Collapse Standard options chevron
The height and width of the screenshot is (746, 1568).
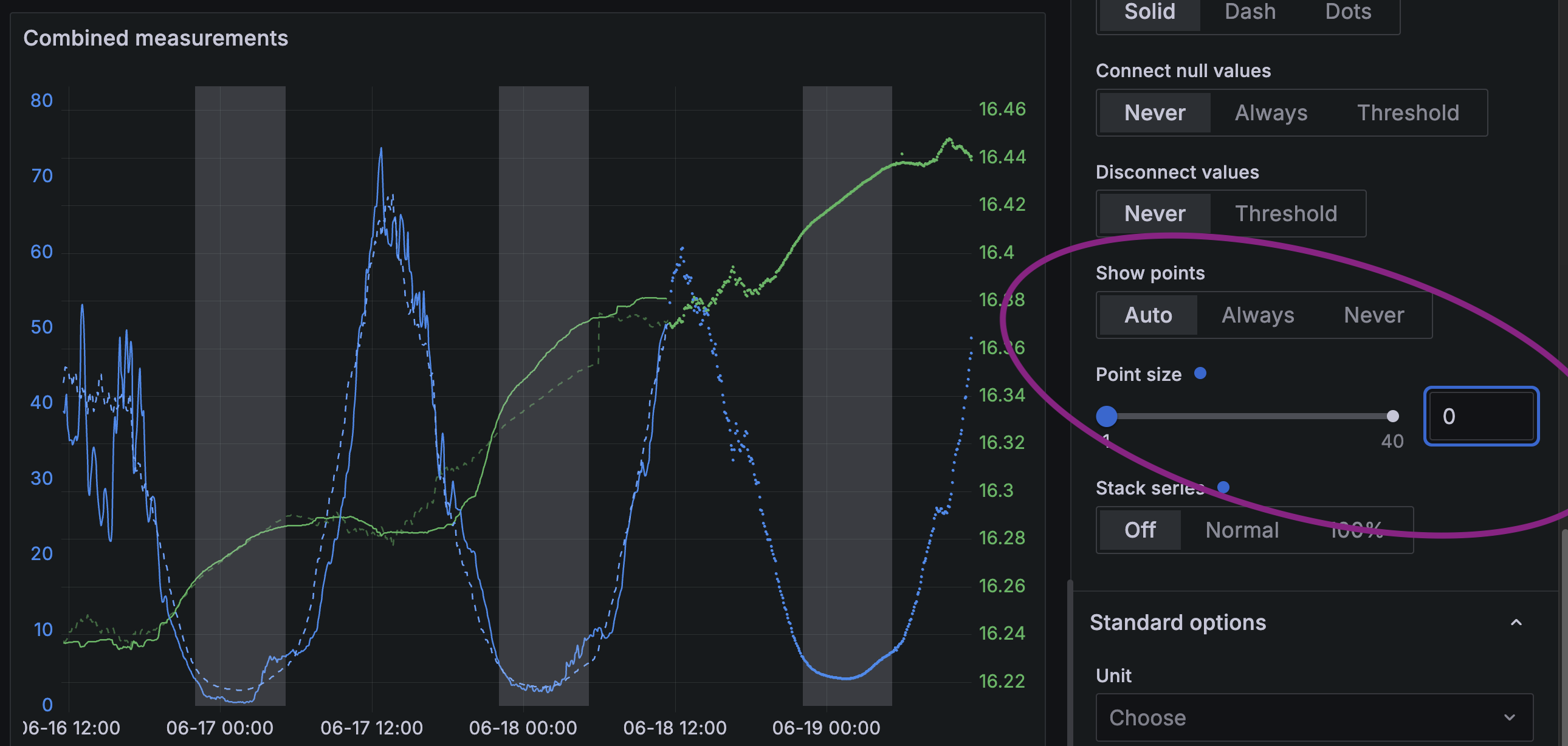click(1516, 623)
